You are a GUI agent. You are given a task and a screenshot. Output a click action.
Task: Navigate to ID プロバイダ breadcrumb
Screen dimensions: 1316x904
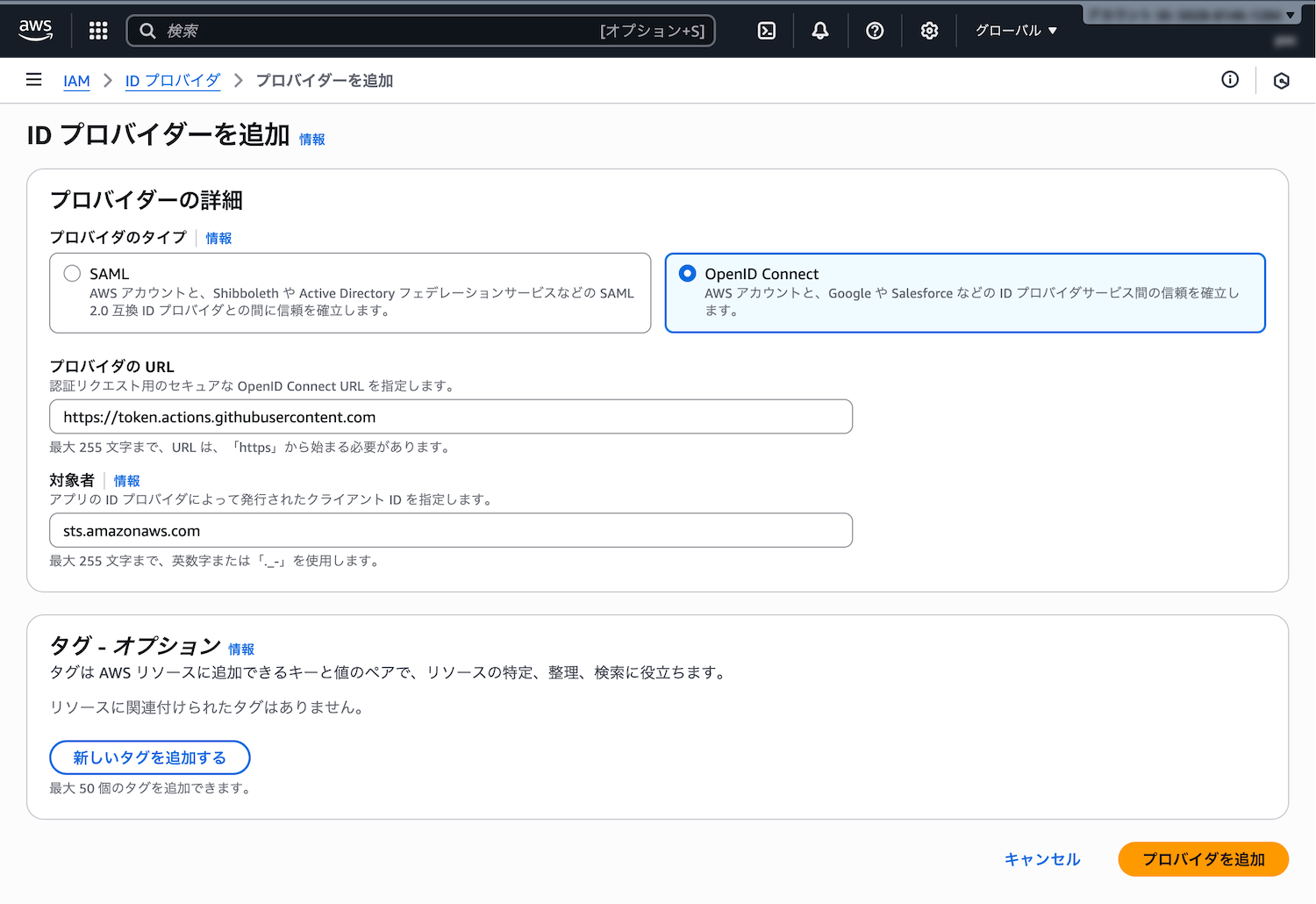pos(172,81)
